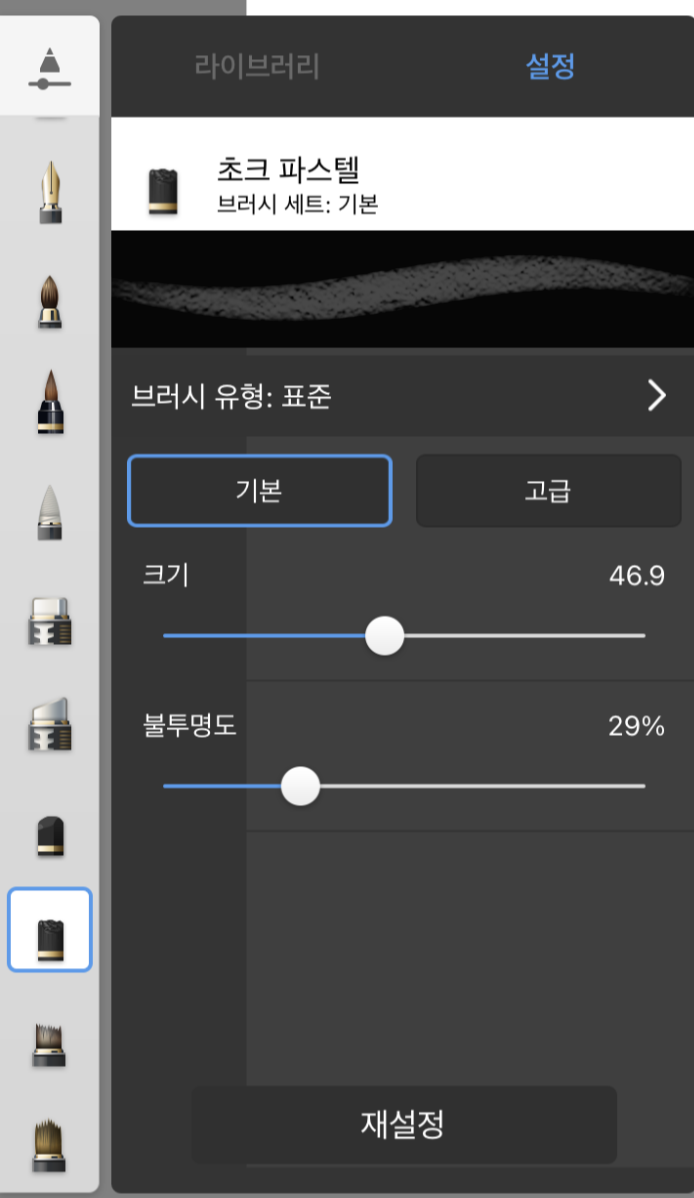694x1198 pixels.
Task: Select the smooth black pastel brush
Action: click(50, 836)
